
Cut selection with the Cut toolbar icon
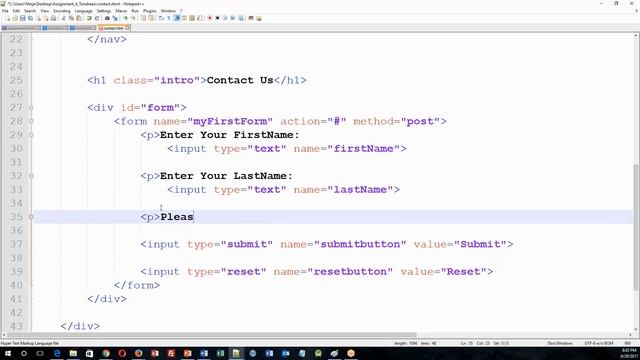pos(63,18)
